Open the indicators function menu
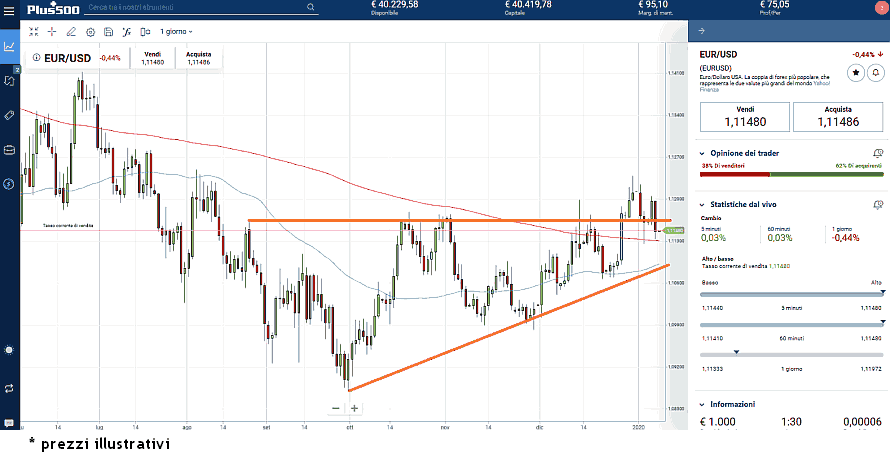The image size is (890, 464). click(127, 32)
